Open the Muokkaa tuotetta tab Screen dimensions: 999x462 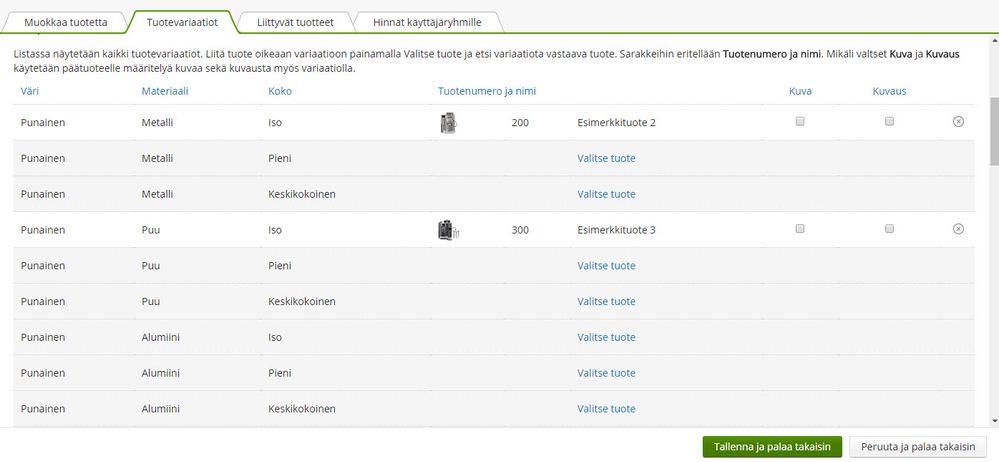(66, 21)
